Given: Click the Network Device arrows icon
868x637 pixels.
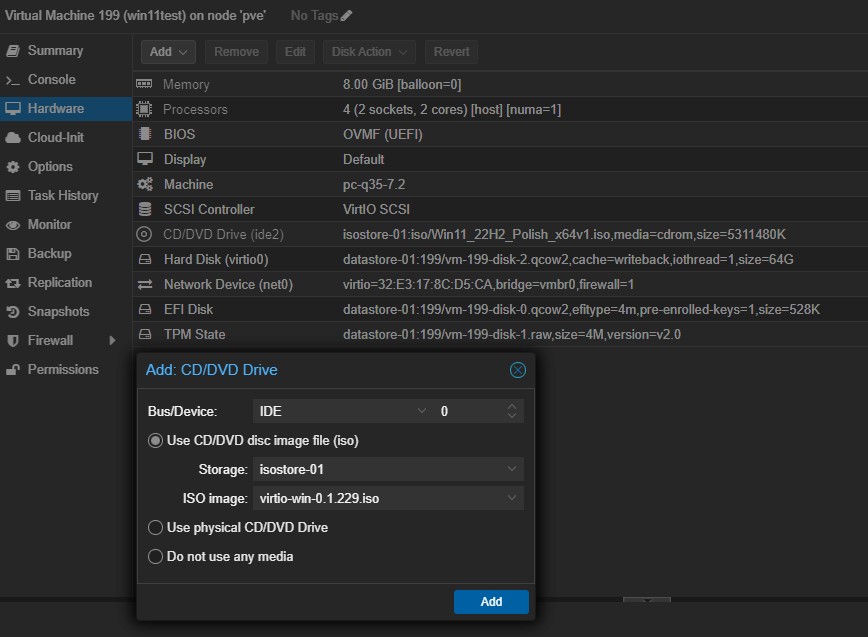Looking at the screenshot, I should click(144, 284).
